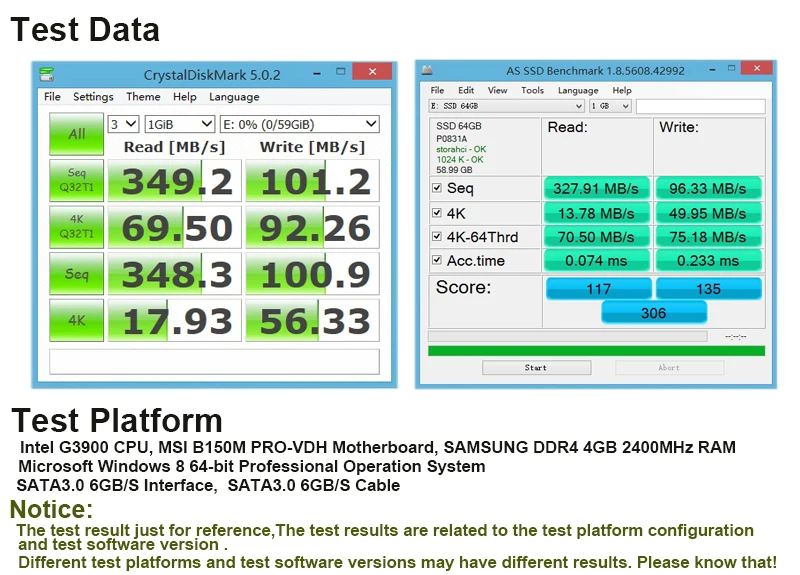Screen dimensions: 800x575
Task: Click the empty text field beside 1 GB dropdown
Action: pos(701,106)
